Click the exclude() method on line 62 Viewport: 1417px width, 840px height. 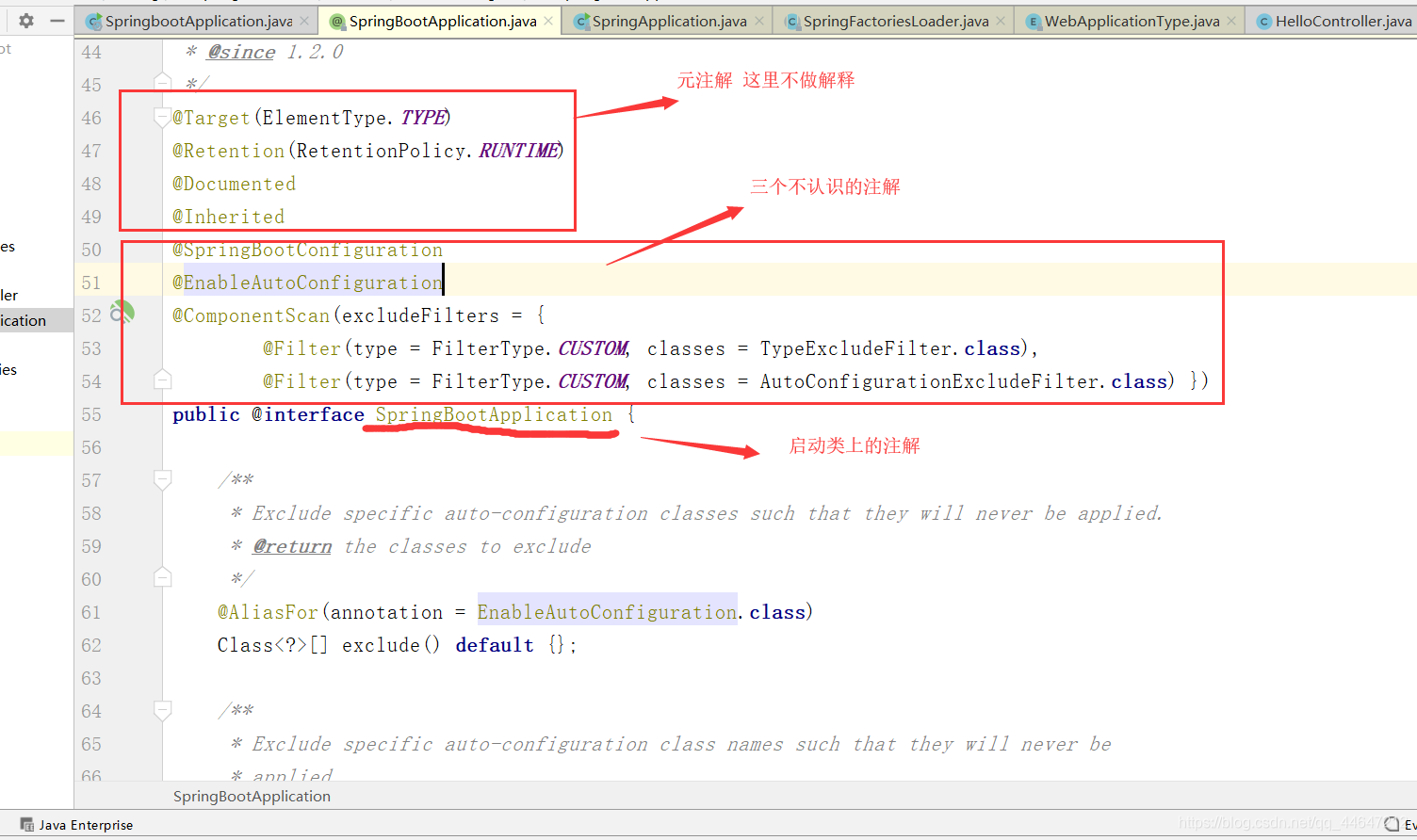click(391, 645)
